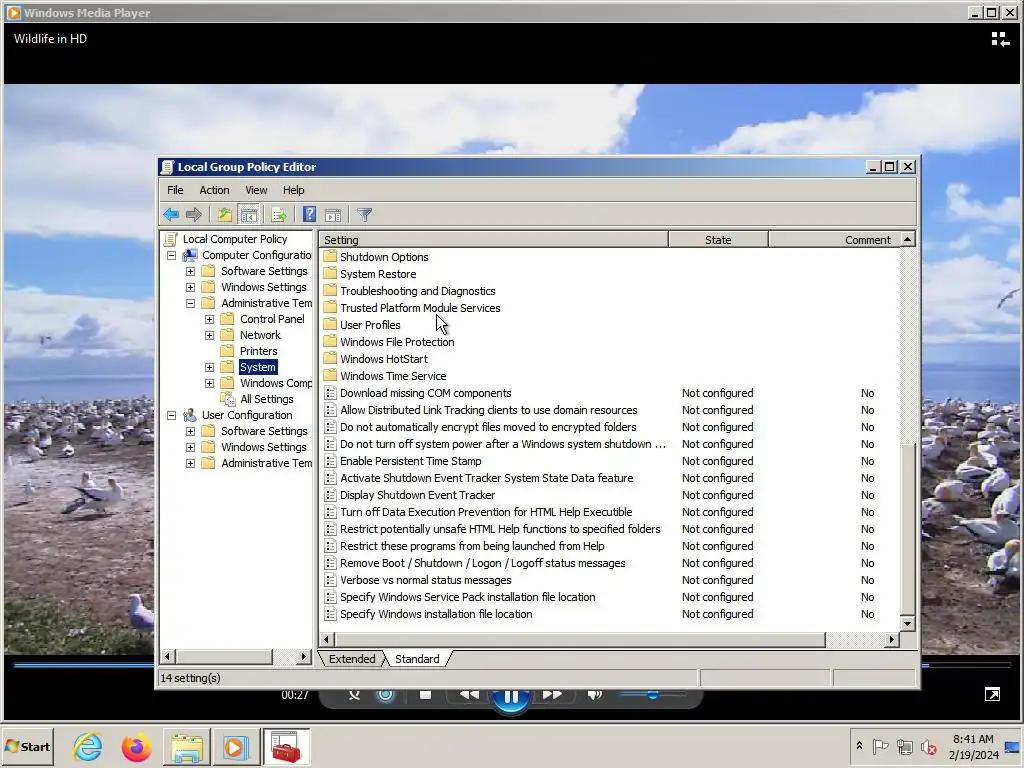Mute the Media Player speaker icon
The width and height of the screenshot is (1024, 768).
tap(594, 695)
